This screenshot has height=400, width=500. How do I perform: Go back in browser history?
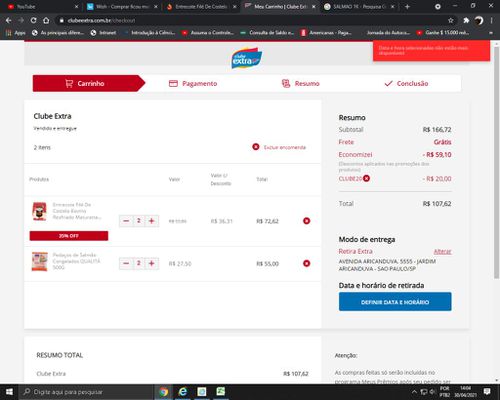click(x=8, y=20)
